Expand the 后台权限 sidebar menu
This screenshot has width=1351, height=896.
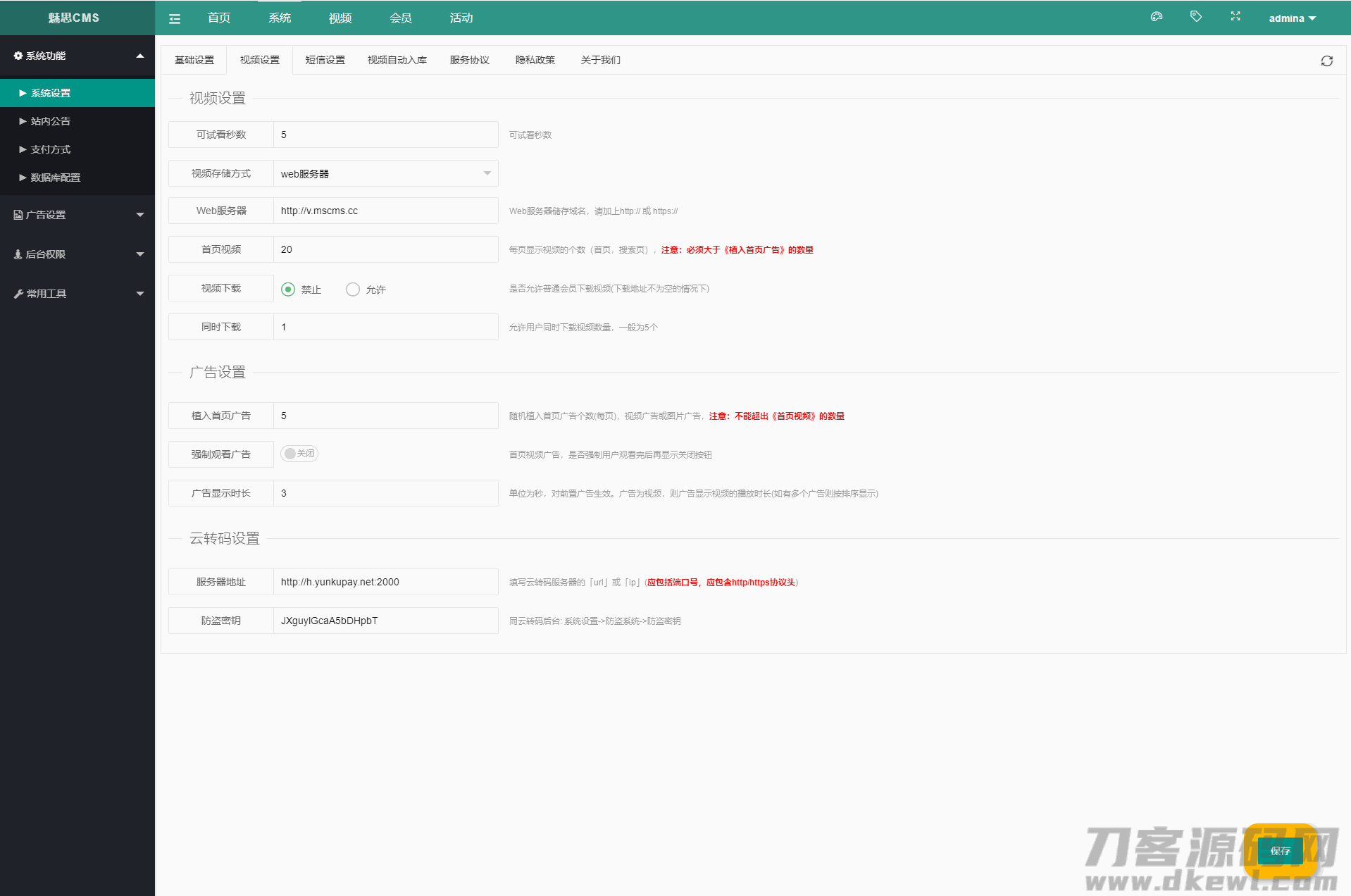(x=77, y=254)
